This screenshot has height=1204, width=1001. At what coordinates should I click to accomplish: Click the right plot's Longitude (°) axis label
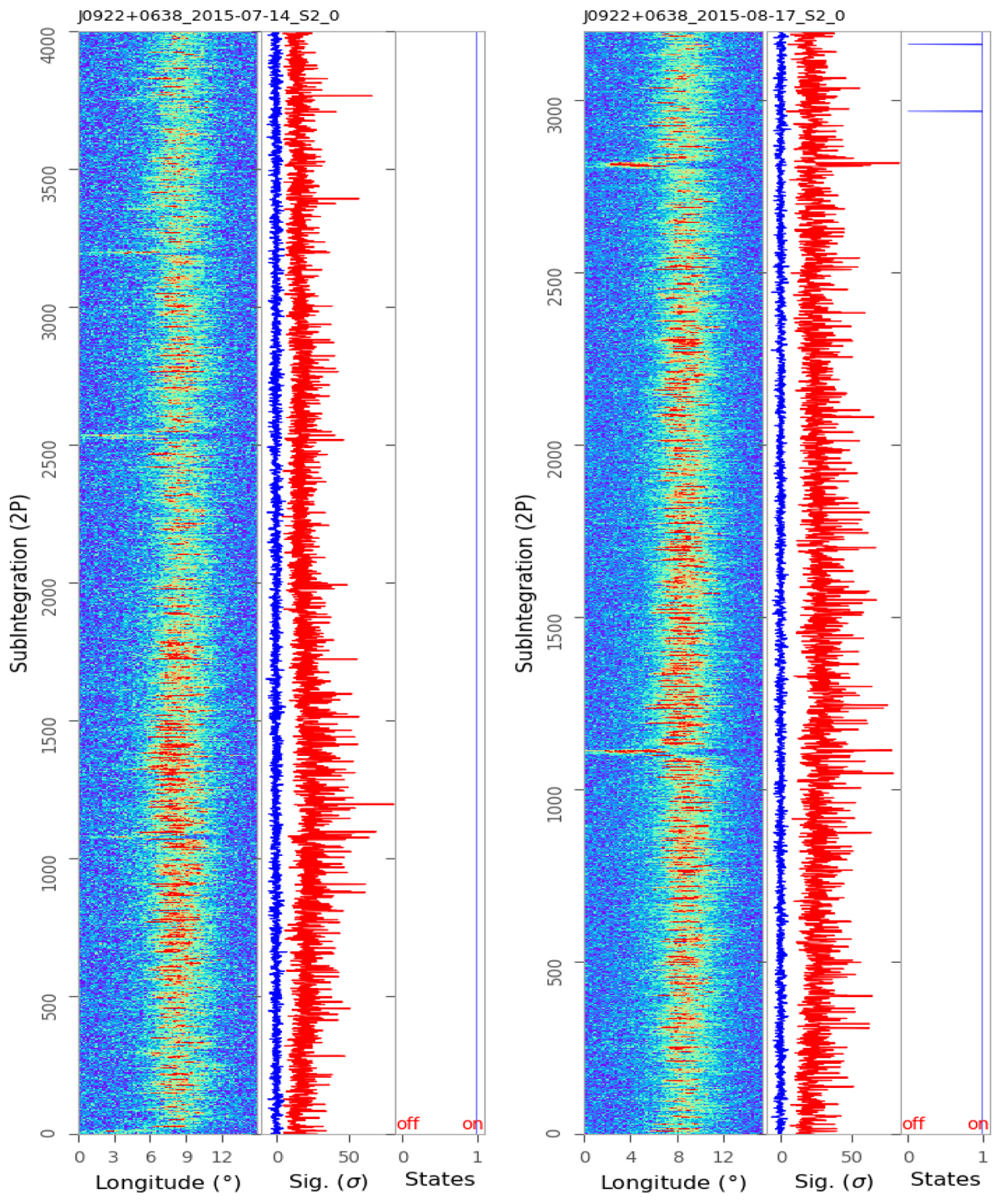673,1181
